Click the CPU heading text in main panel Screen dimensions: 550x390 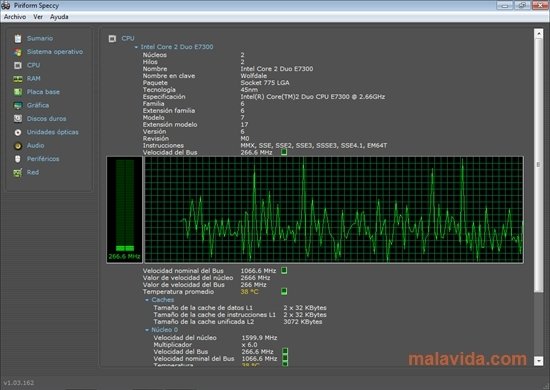128,39
